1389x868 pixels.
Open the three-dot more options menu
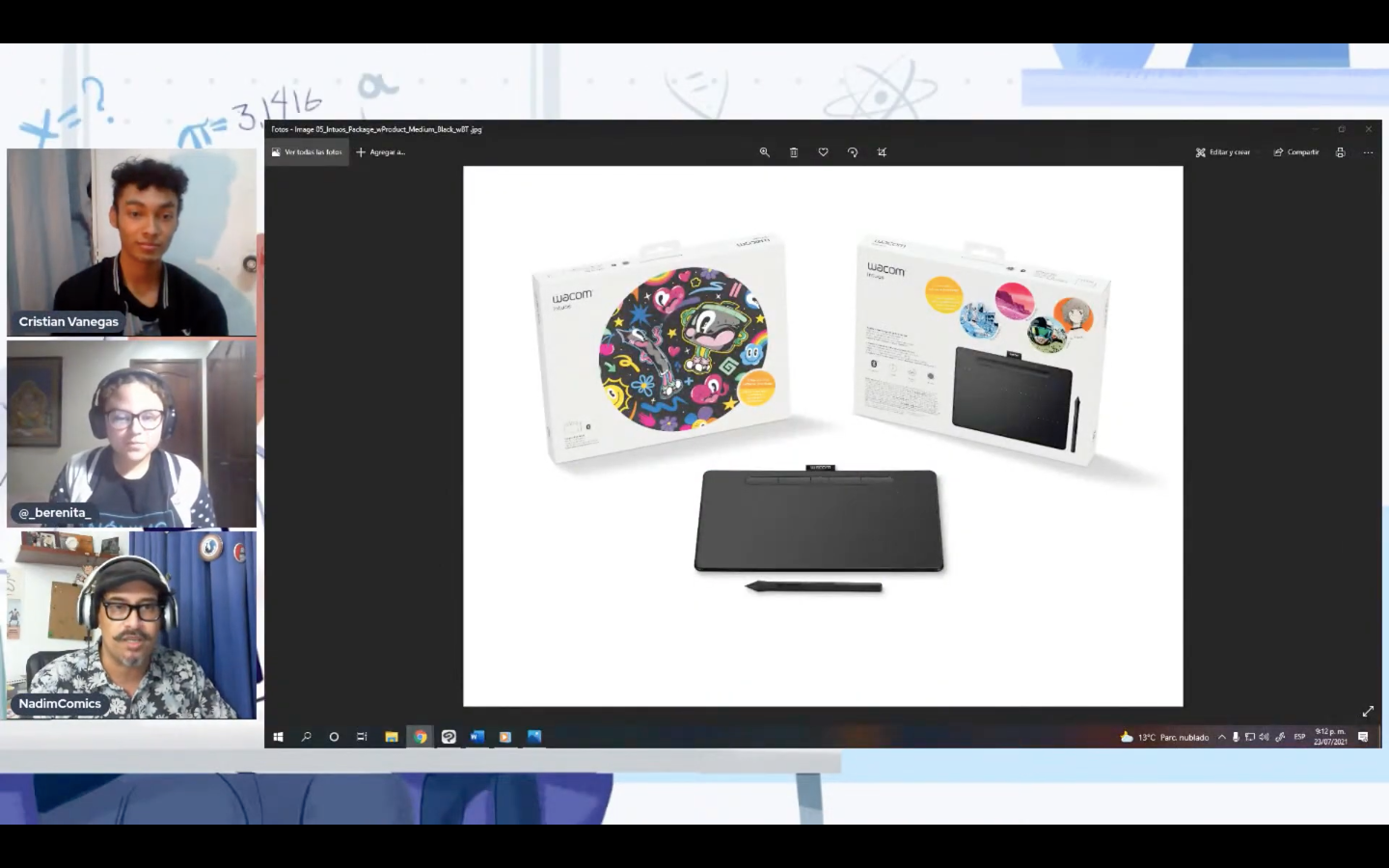pos(1368,152)
